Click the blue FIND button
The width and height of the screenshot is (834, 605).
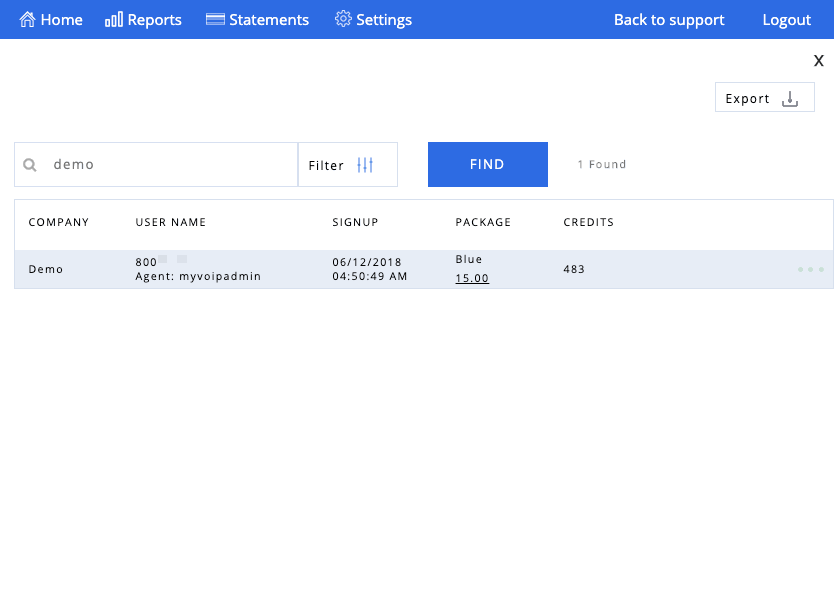point(488,164)
